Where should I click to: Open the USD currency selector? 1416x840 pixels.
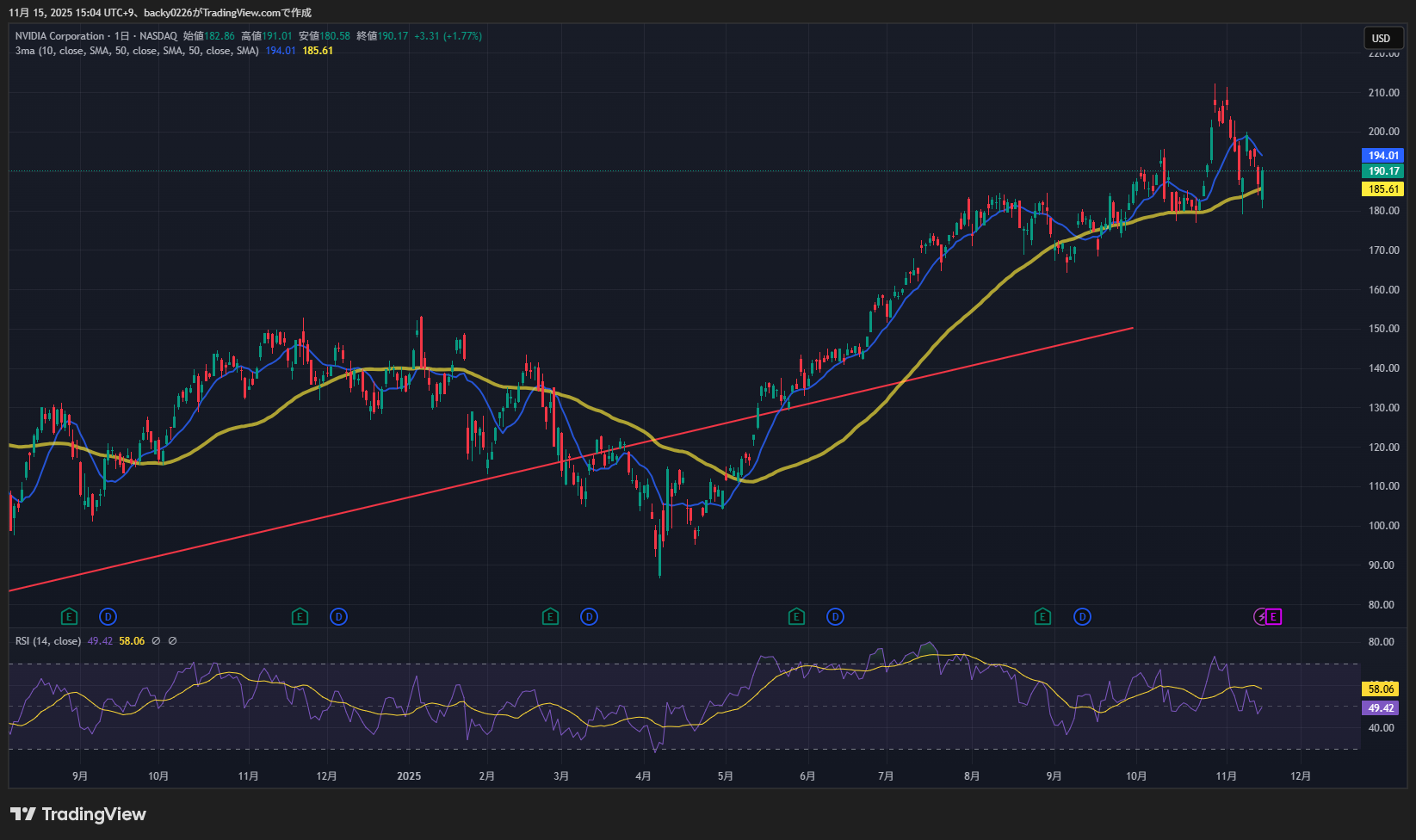coord(1381,38)
